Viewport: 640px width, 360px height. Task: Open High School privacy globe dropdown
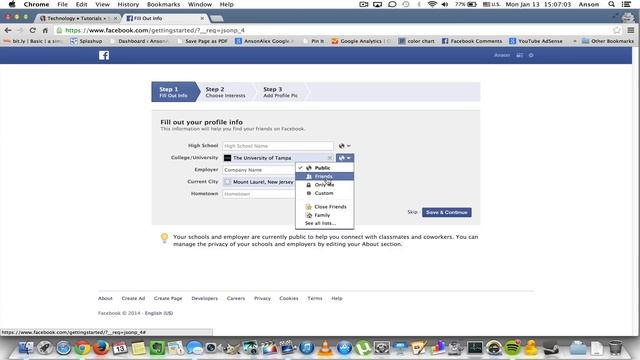[x=344, y=146]
